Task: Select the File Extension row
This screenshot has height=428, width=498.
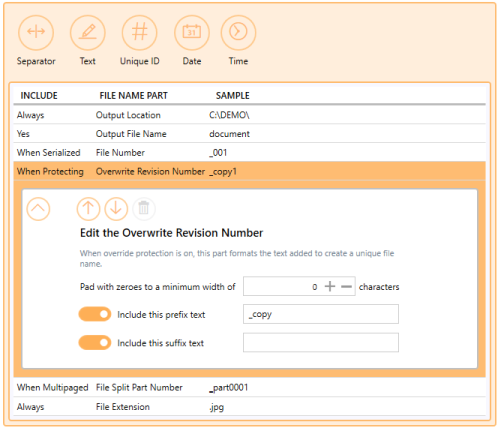Action: coord(249,407)
